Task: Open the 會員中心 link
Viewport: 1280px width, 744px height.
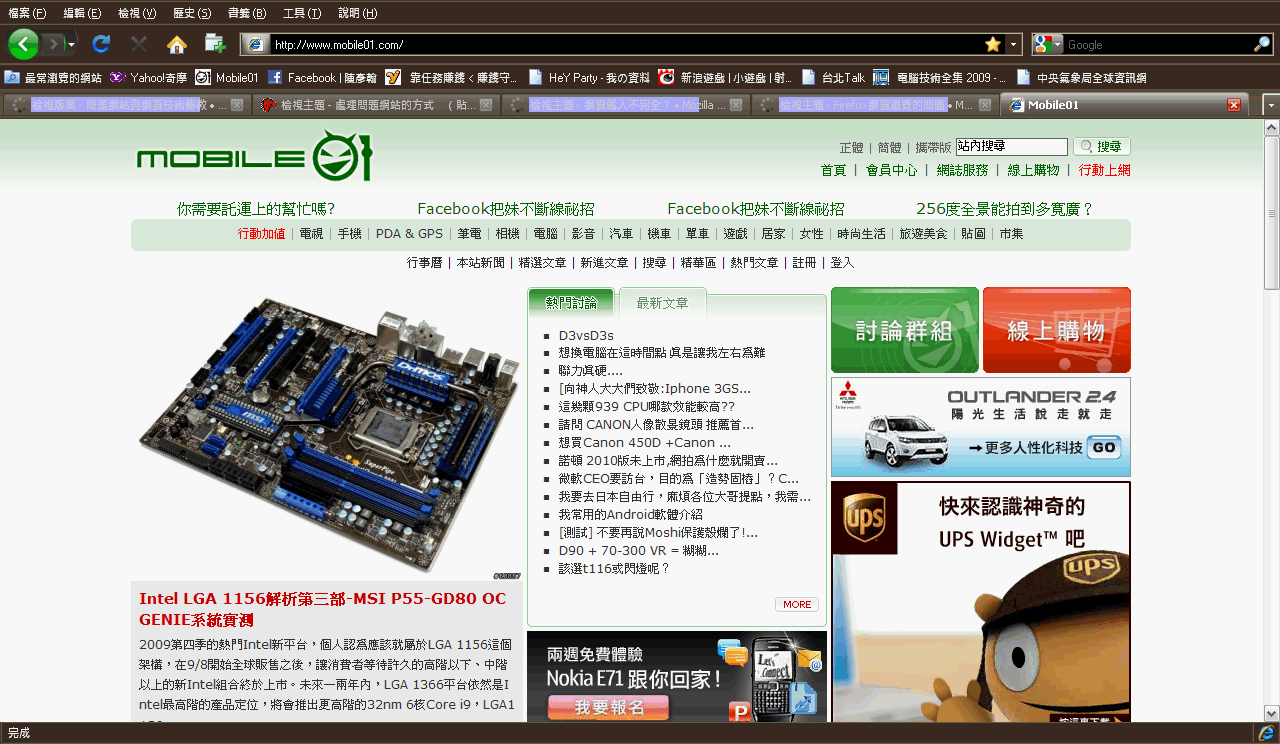Action: [891, 170]
